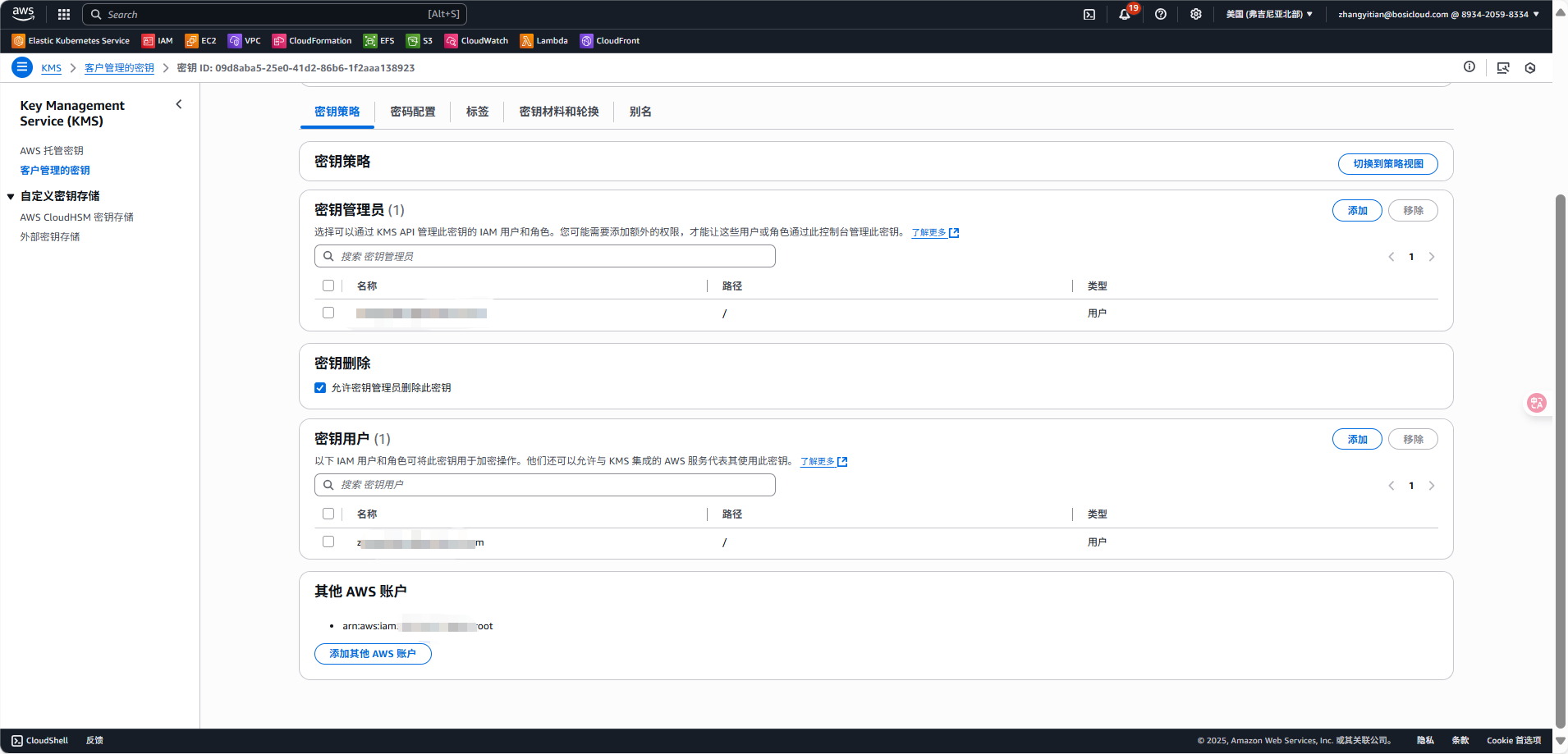
Task: Open the help question mark icon
Action: click(1161, 14)
